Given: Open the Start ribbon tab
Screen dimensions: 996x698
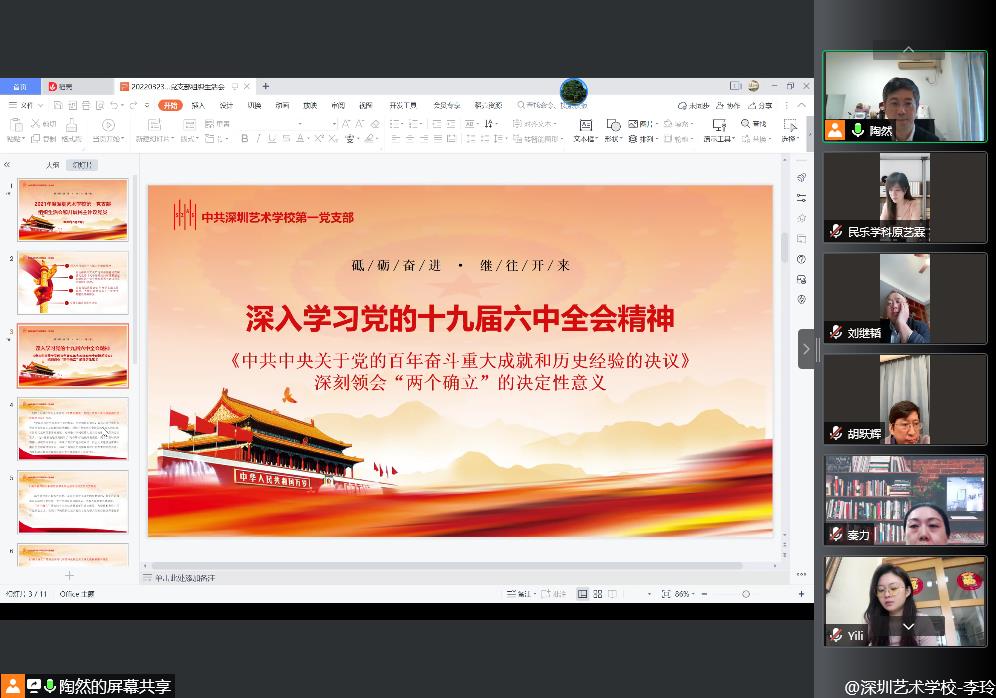Looking at the screenshot, I should click(170, 105).
